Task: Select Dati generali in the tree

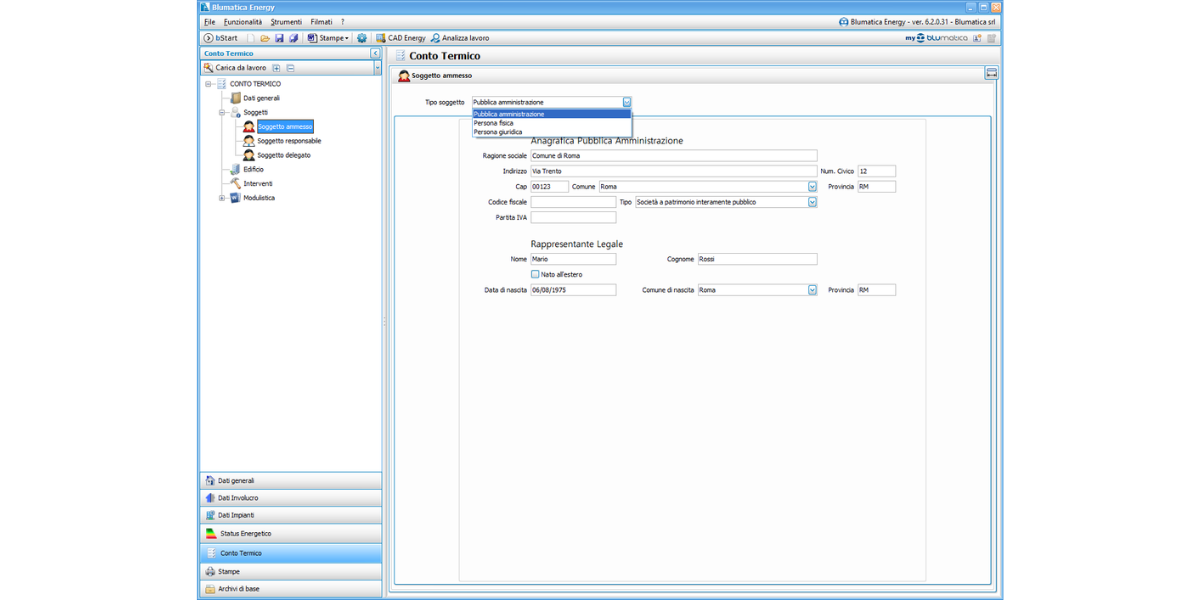Action: click(262, 98)
